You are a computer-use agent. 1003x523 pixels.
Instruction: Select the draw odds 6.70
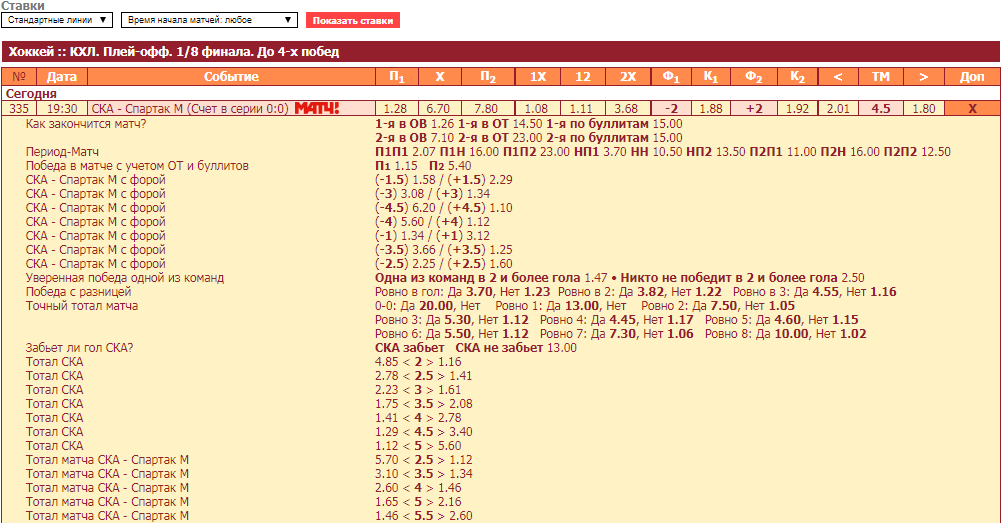pos(439,108)
